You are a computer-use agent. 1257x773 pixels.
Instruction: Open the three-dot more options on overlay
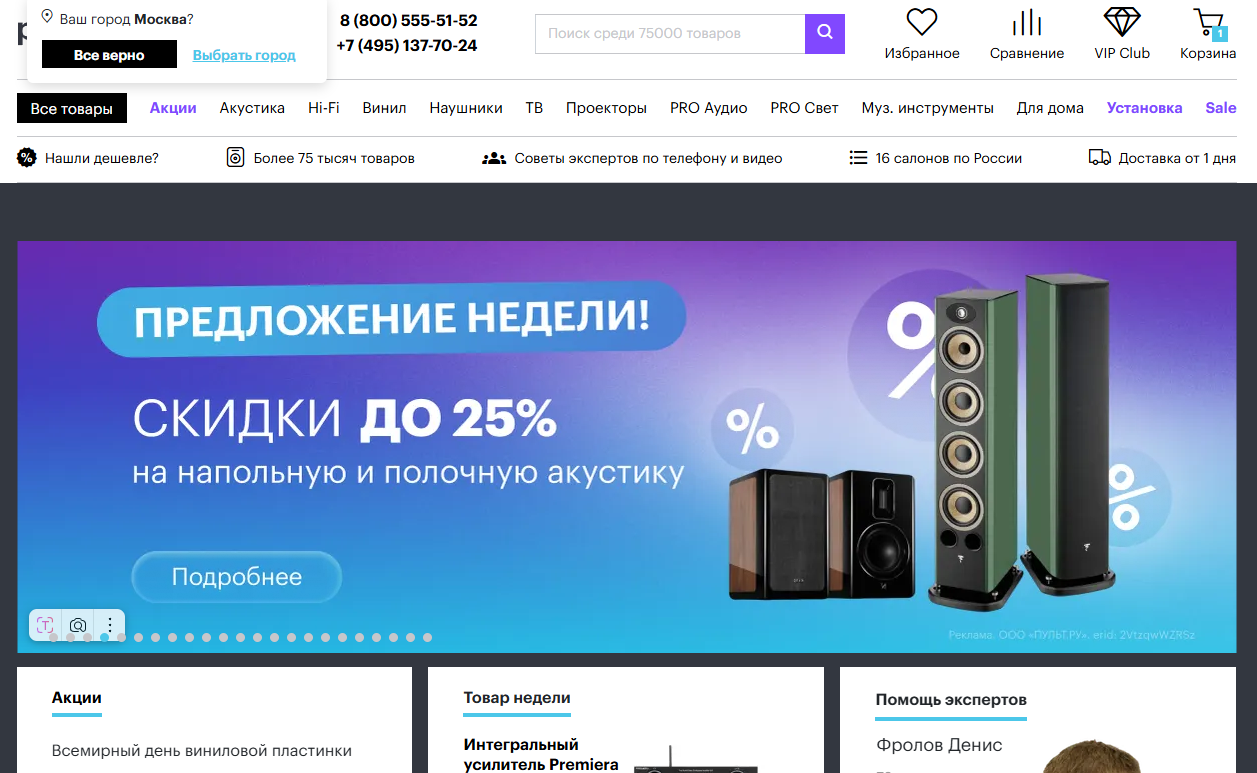[x=110, y=625]
